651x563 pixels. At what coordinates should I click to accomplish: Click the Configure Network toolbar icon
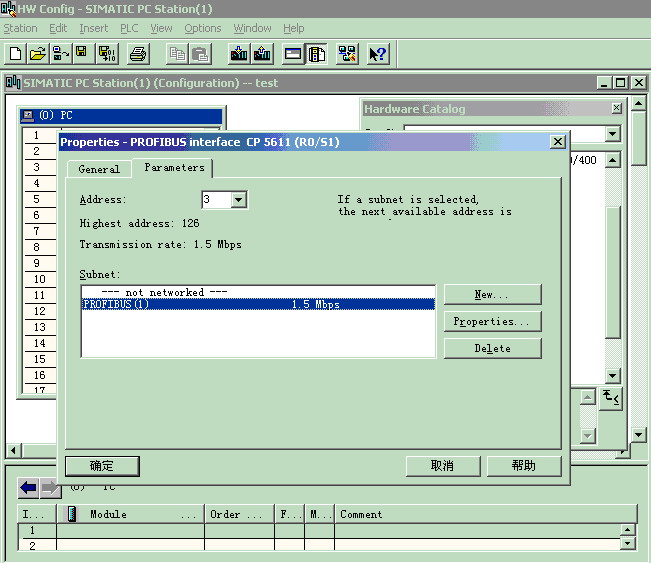point(347,53)
